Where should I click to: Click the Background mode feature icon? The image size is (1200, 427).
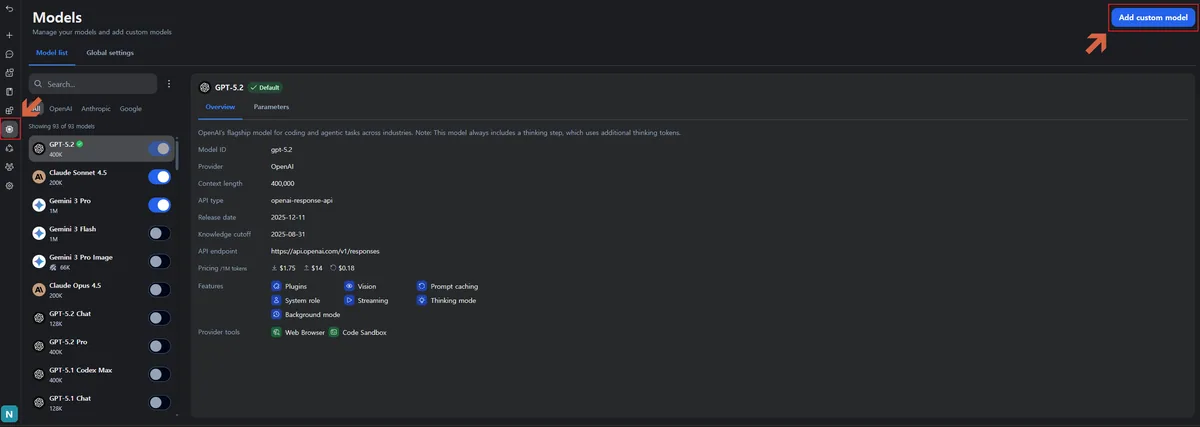[x=276, y=314]
